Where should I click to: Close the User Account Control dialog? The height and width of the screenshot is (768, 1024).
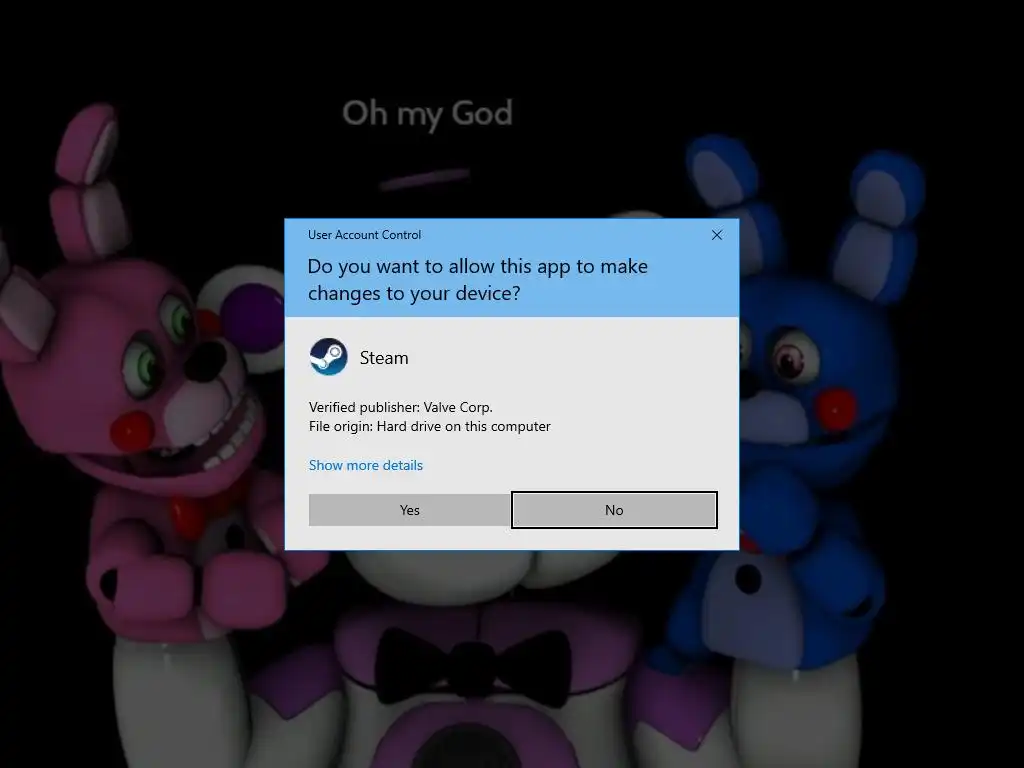[716, 235]
